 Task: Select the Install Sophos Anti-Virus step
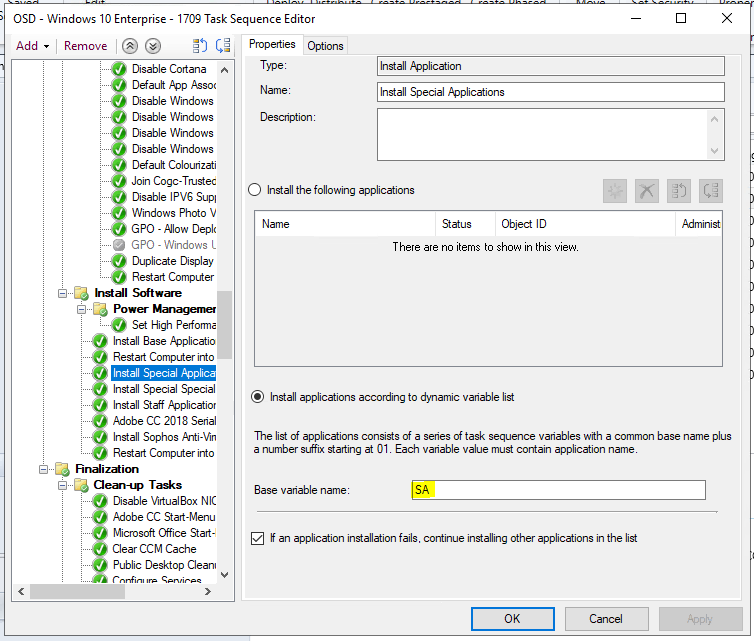tap(164, 437)
